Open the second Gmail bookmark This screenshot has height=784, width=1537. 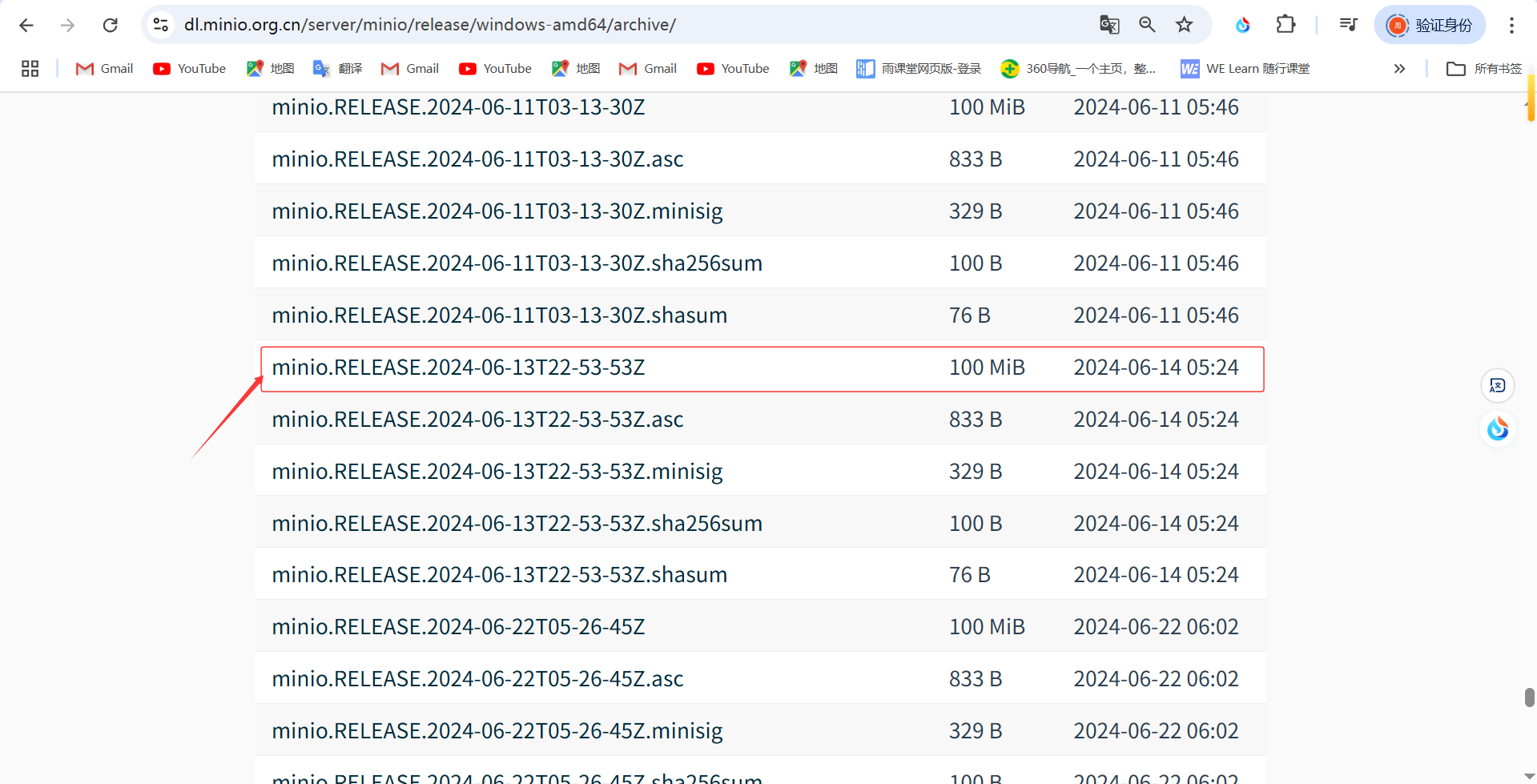tap(410, 69)
